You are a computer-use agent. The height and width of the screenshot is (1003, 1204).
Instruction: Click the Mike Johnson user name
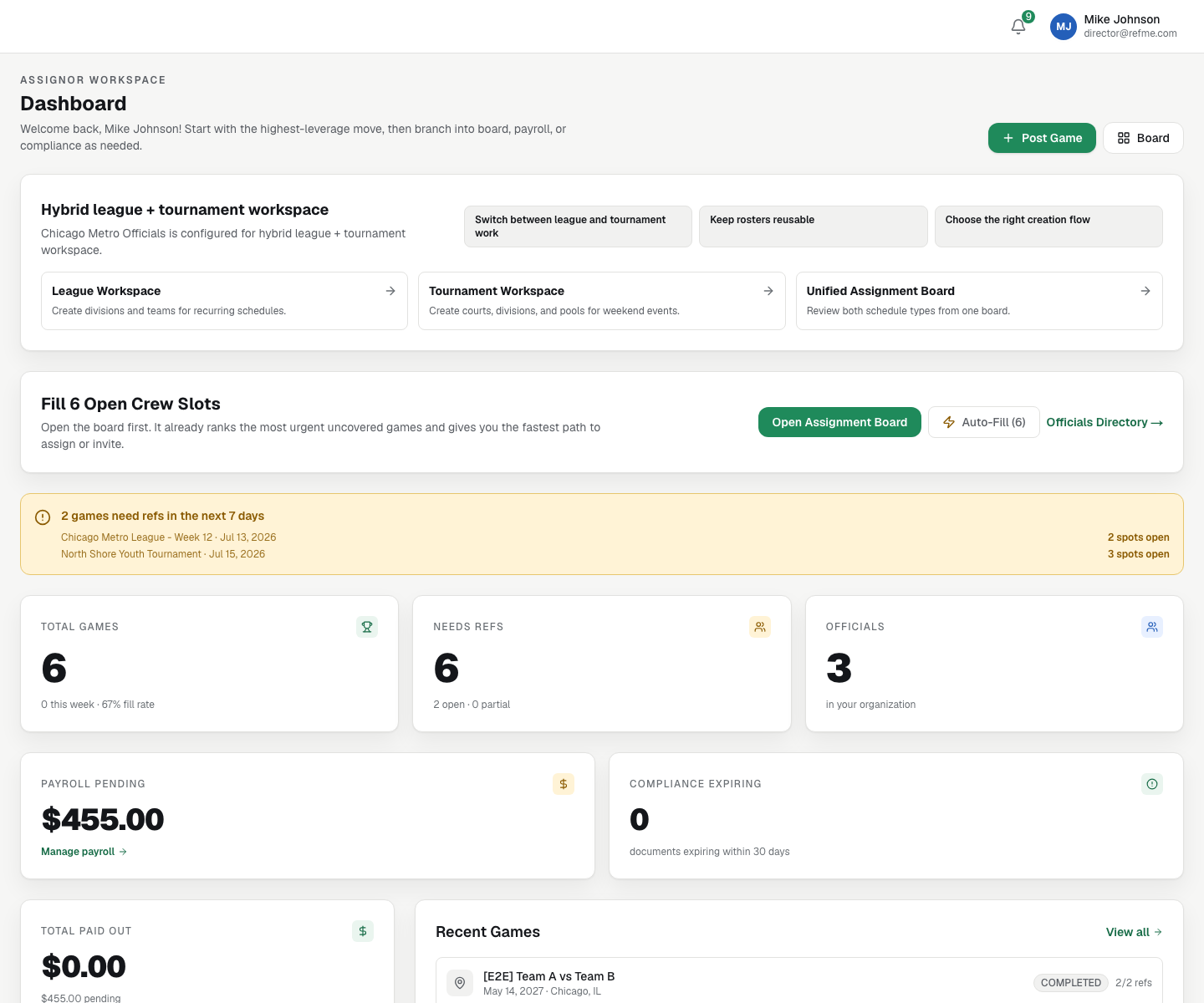tap(1122, 19)
